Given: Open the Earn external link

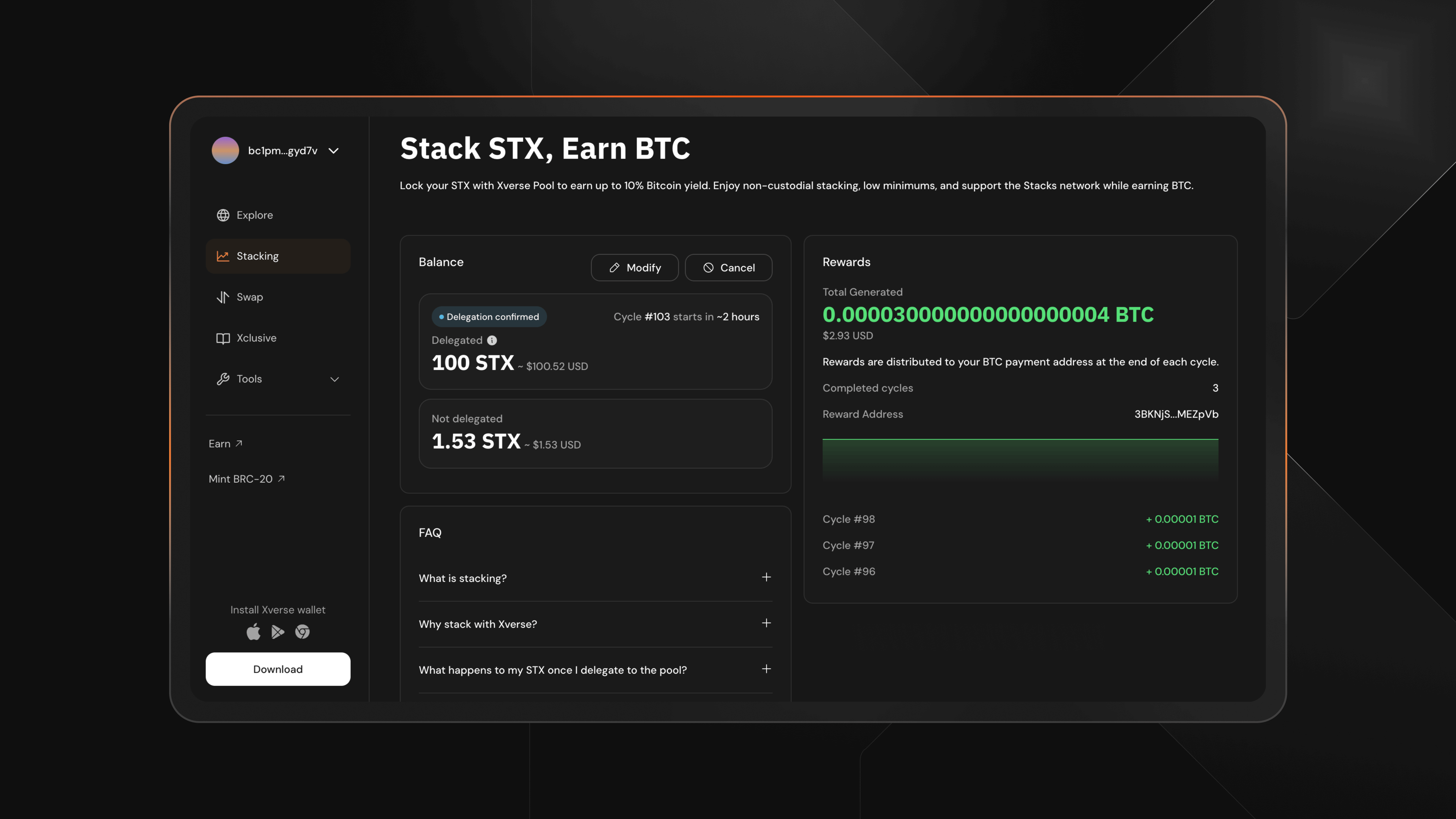Looking at the screenshot, I should [x=225, y=444].
